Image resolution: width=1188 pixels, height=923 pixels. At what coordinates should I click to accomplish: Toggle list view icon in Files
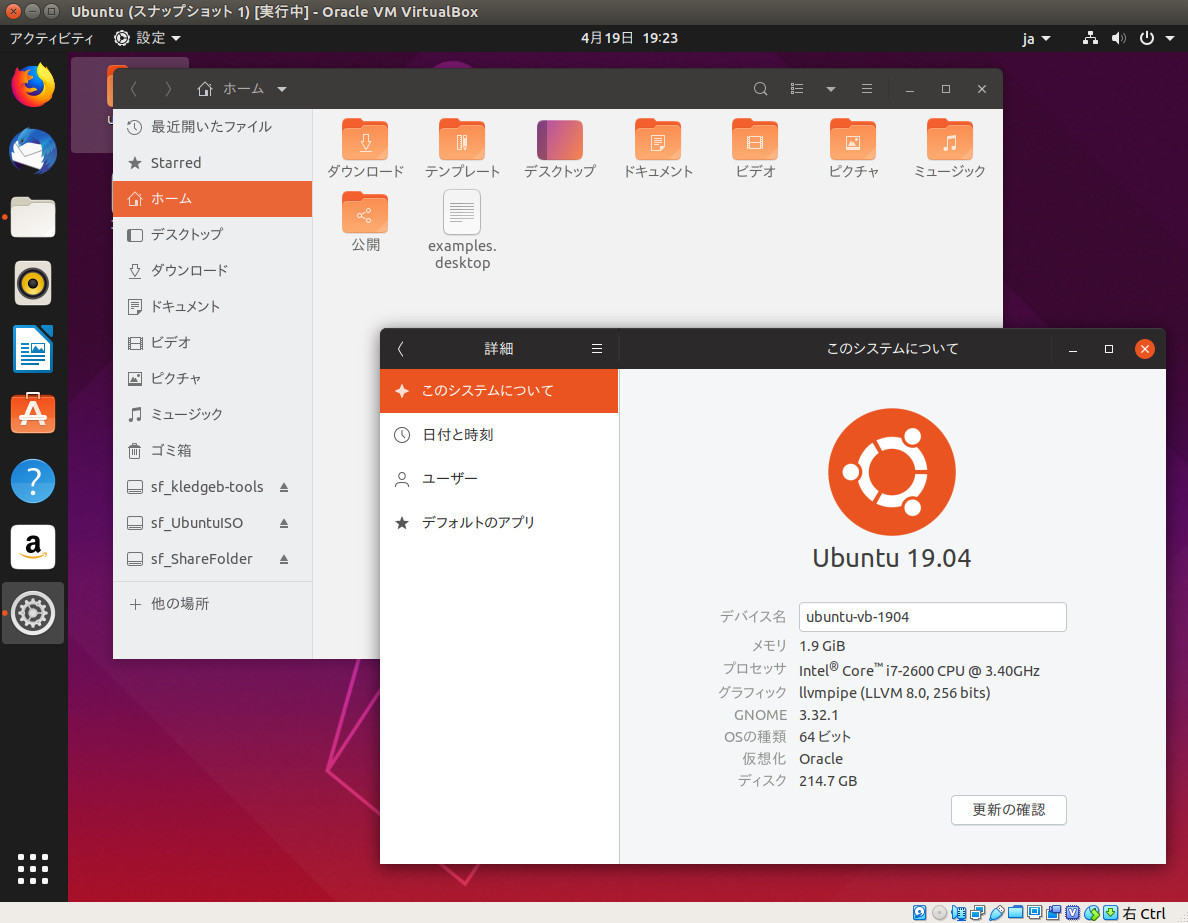(796, 89)
